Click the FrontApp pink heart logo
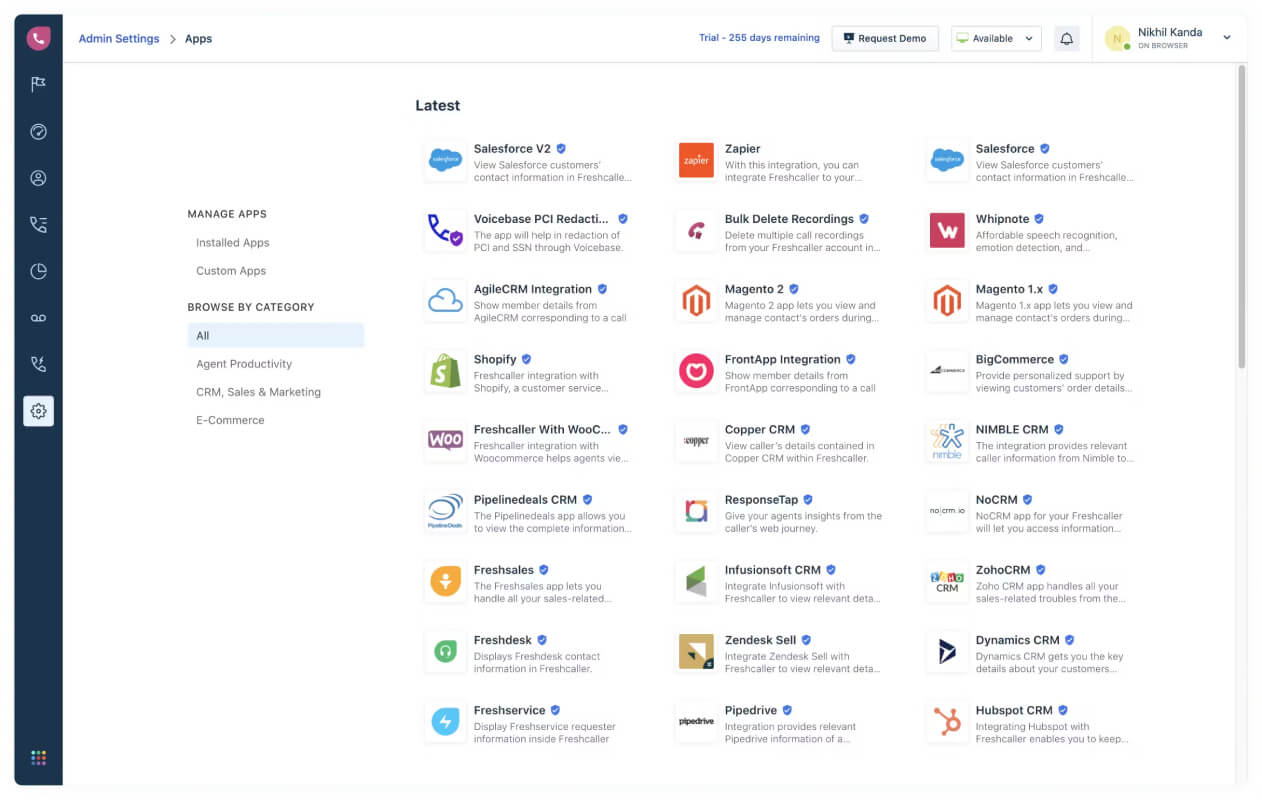Viewport: 1262px width, 800px height. point(695,371)
